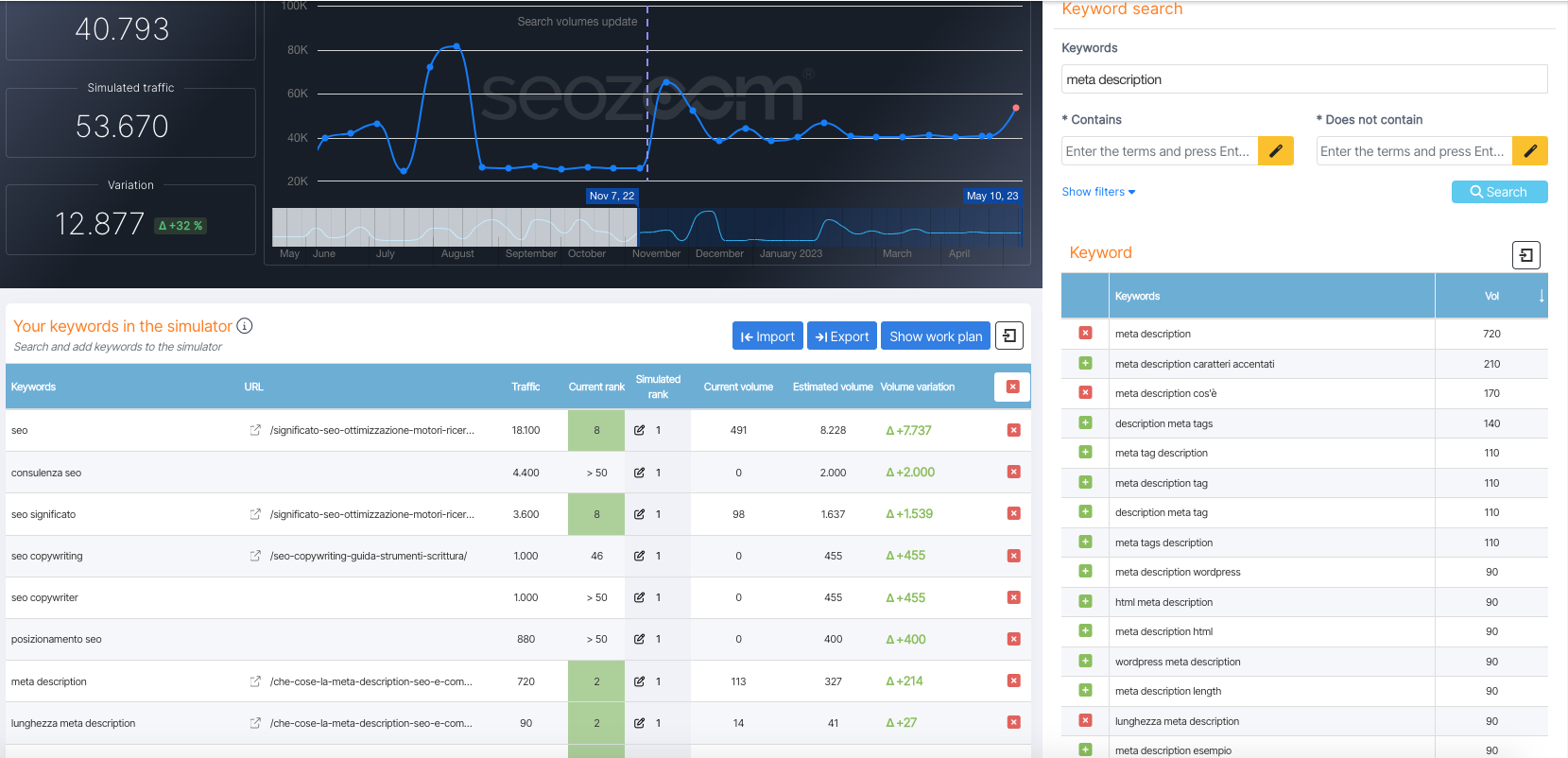
Task: Open the external URL for 'lunghezza meta description'
Action: [x=255, y=723]
